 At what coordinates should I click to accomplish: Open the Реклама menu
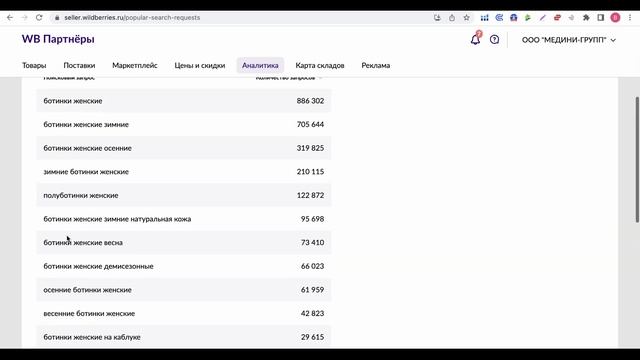pos(376,65)
